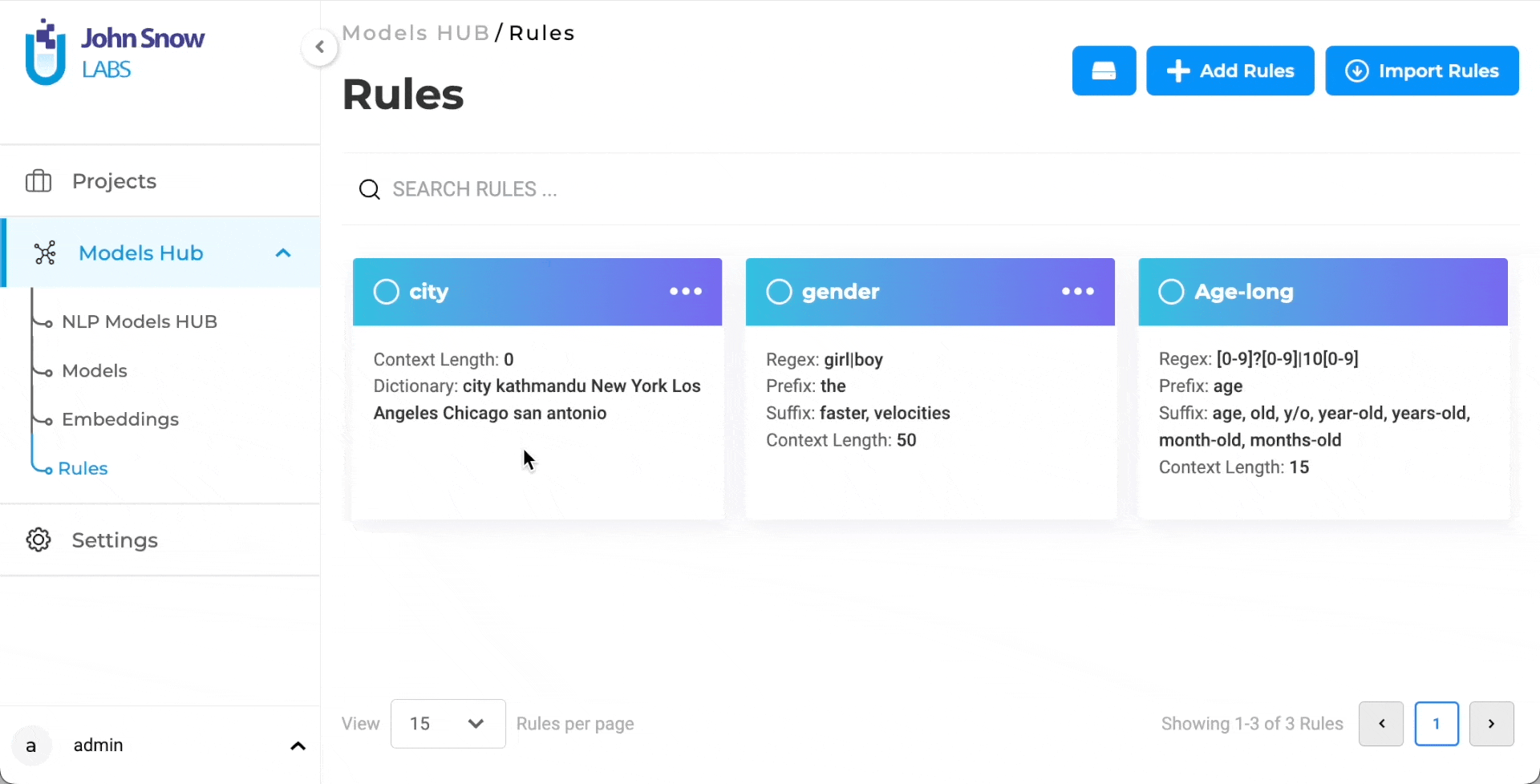
Task: Select the Age-long rule radio circle
Action: [x=1171, y=292]
